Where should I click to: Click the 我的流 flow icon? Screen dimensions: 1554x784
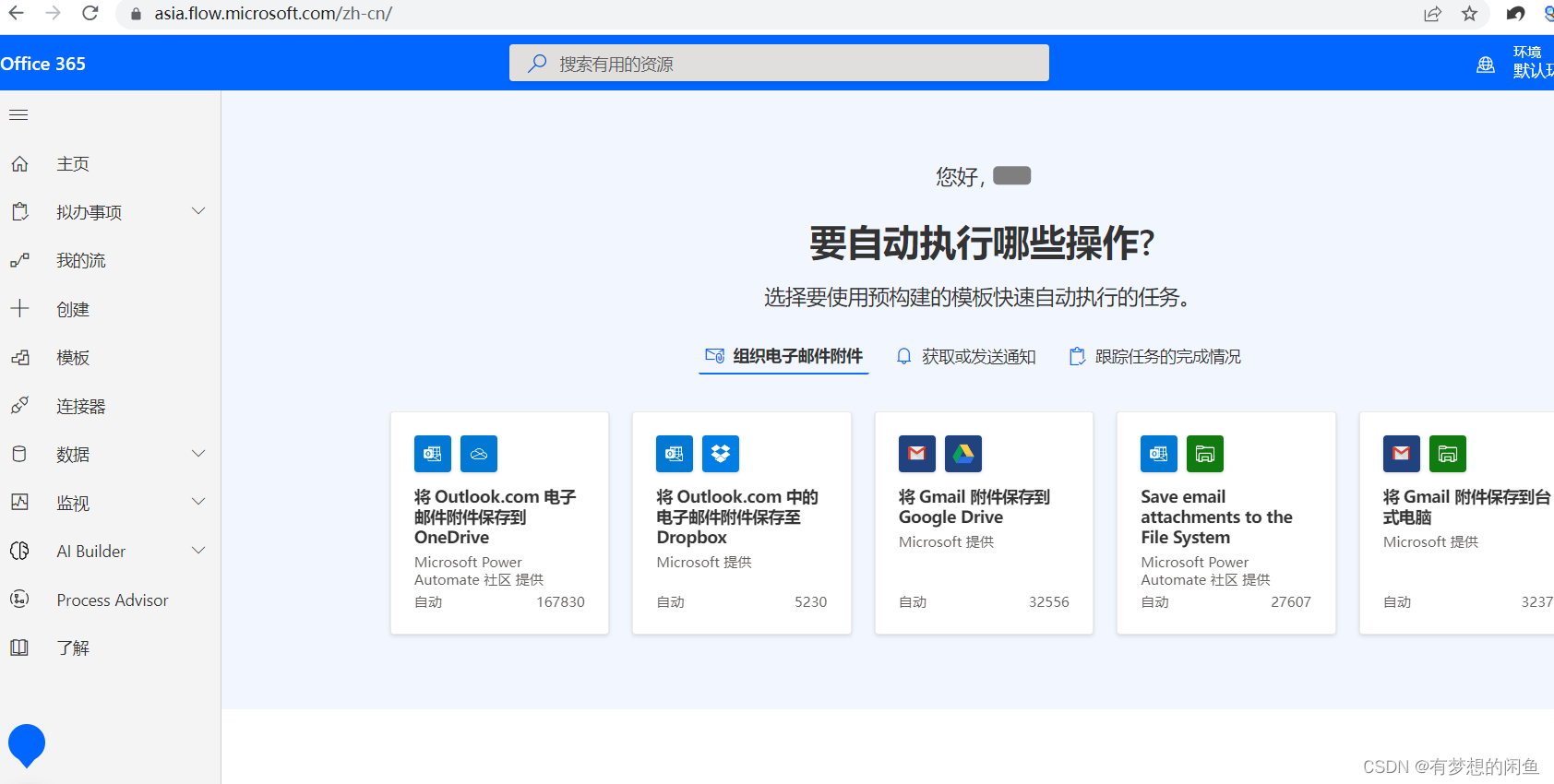pyautogui.click(x=19, y=261)
